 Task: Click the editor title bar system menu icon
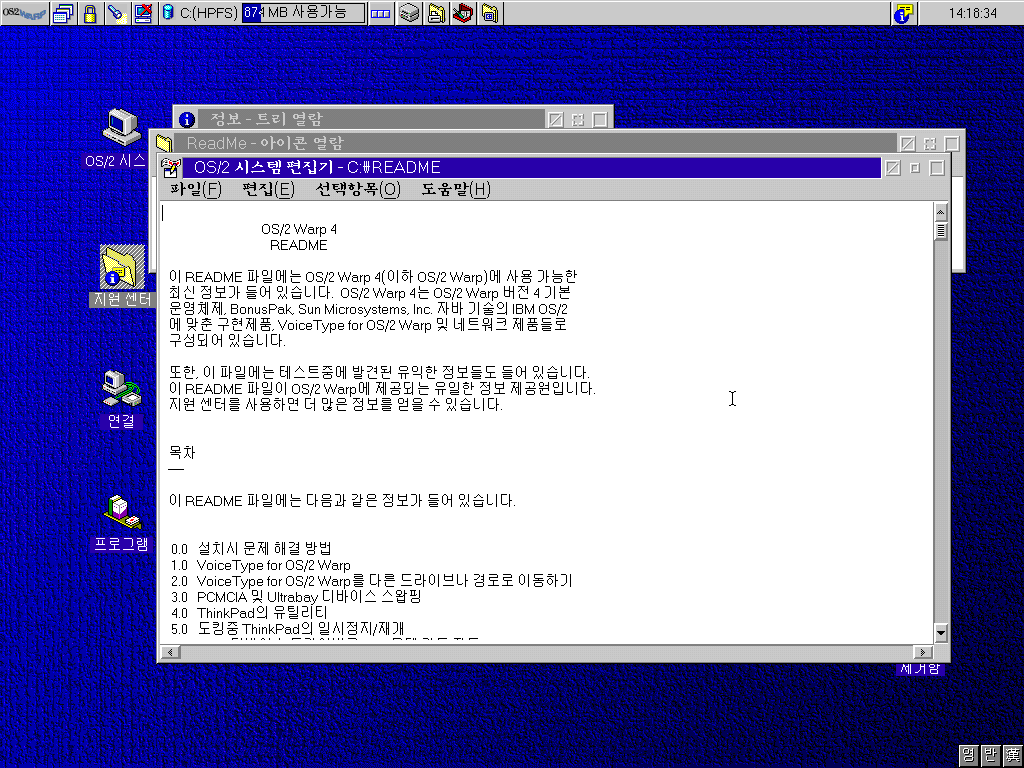(x=170, y=168)
